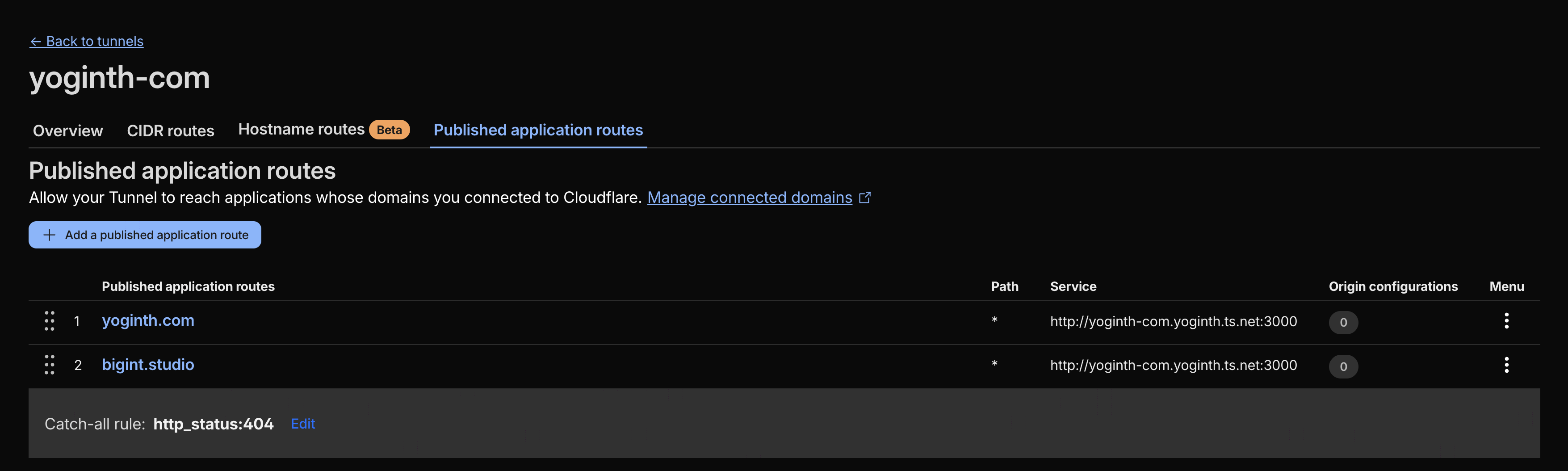The height and width of the screenshot is (471, 1568).
Task: Go to the Hostname routes tab
Action: [301, 130]
